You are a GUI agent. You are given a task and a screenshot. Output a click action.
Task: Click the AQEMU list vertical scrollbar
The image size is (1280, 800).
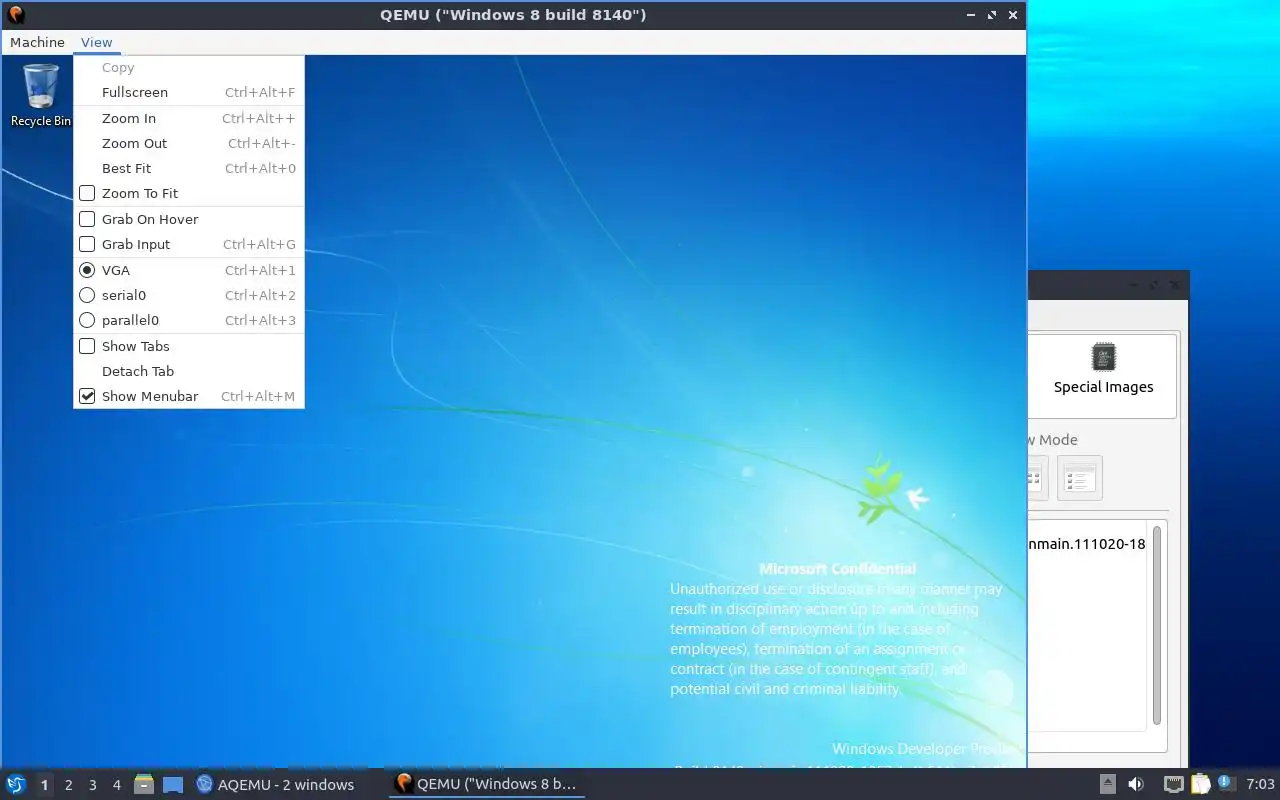[x=1157, y=625]
